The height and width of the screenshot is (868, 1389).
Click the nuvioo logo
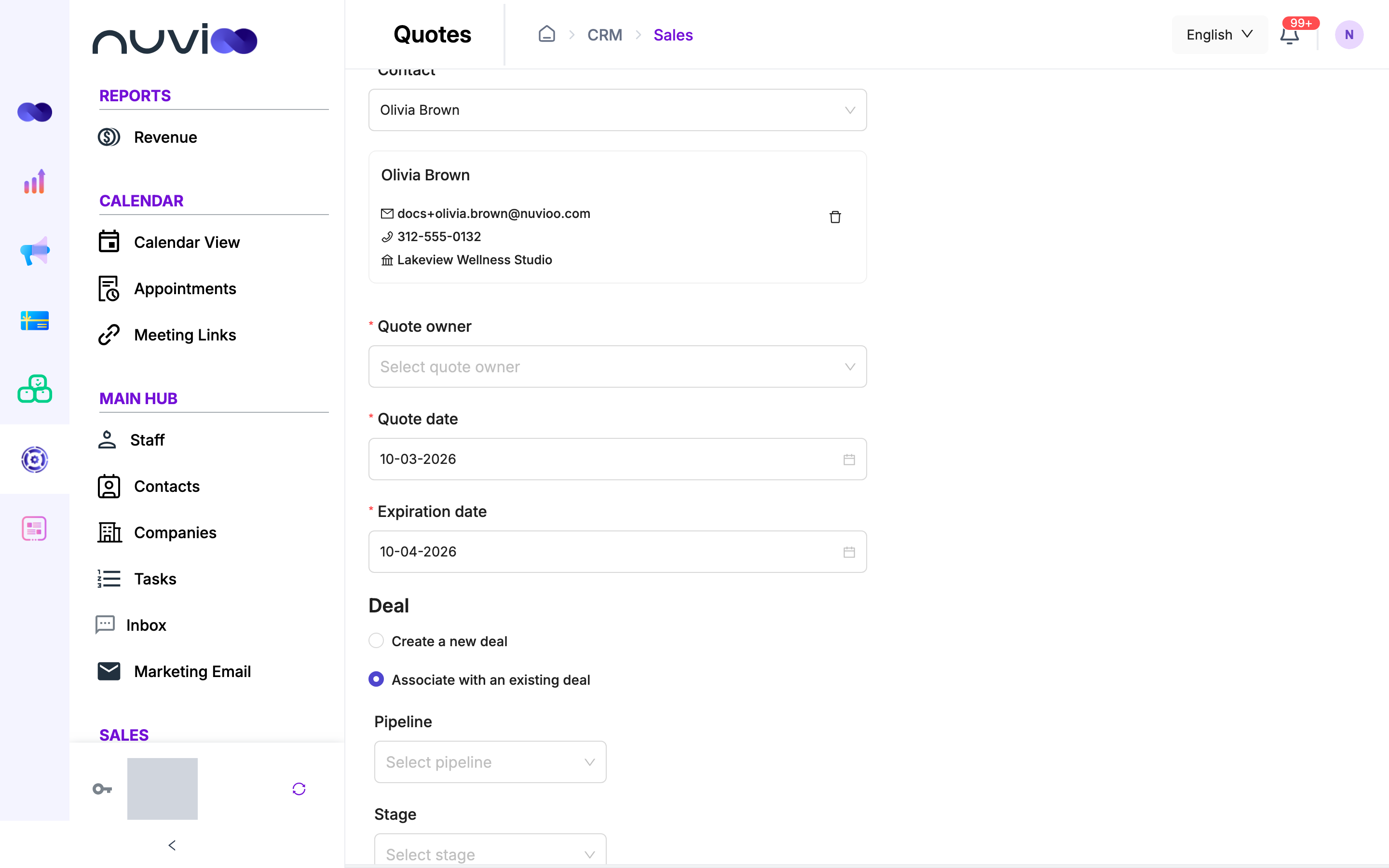(x=175, y=39)
